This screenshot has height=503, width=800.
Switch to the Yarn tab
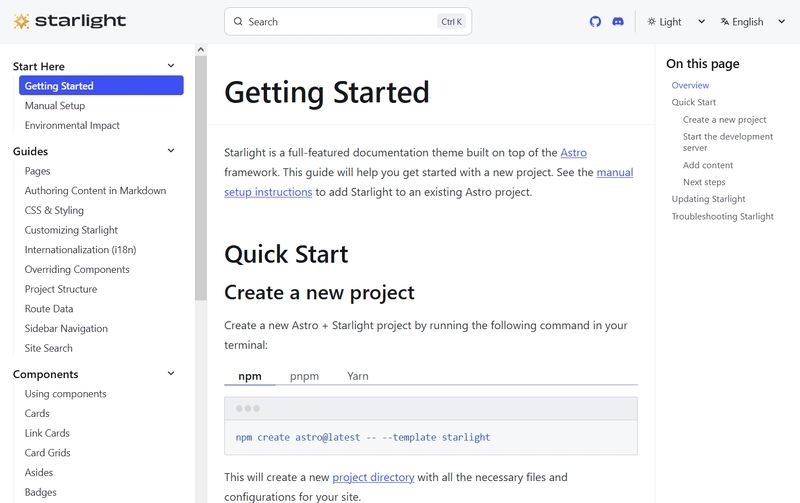coord(357,376)
